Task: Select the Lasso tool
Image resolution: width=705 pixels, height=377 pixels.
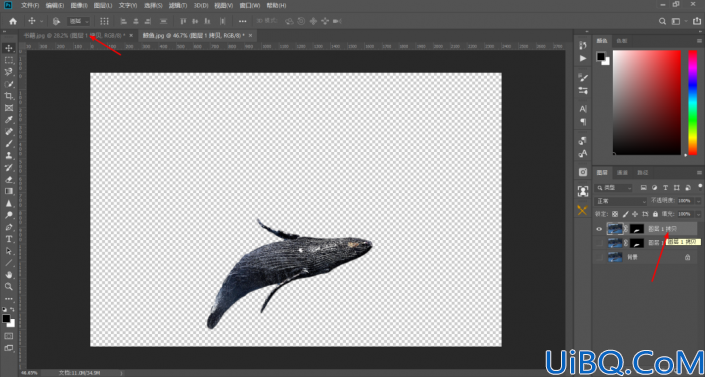Action: (9, 72)
